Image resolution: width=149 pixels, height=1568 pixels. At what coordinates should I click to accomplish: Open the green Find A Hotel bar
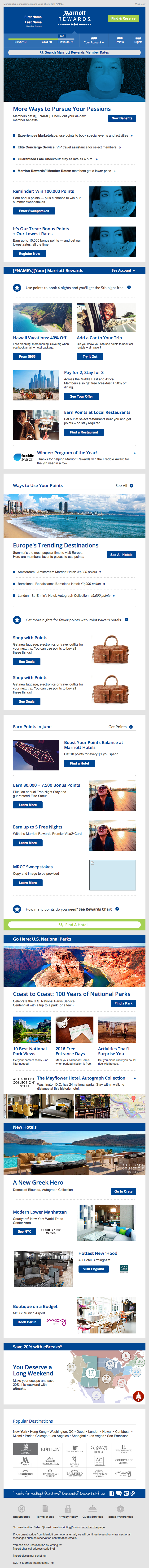[74, 925]
